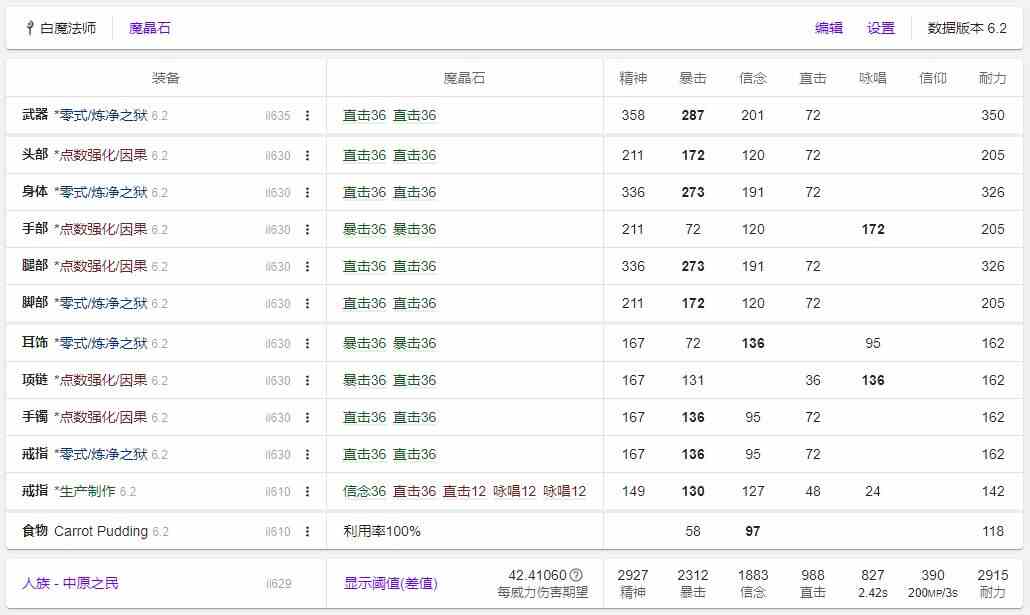The height and width of the screenshot is (615, 1030).
Task: Switch to the 魔晶石 tab
Action: (150, 28)
